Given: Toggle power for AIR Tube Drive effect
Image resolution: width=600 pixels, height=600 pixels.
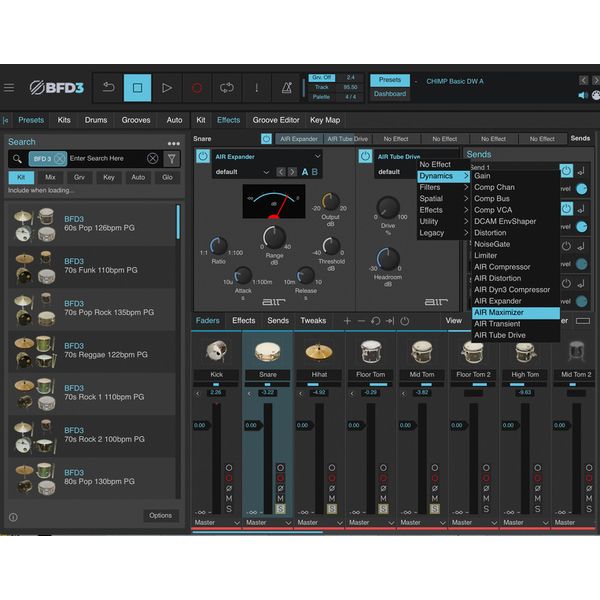Looking at the screenshot, I should [x=365, y=156].
